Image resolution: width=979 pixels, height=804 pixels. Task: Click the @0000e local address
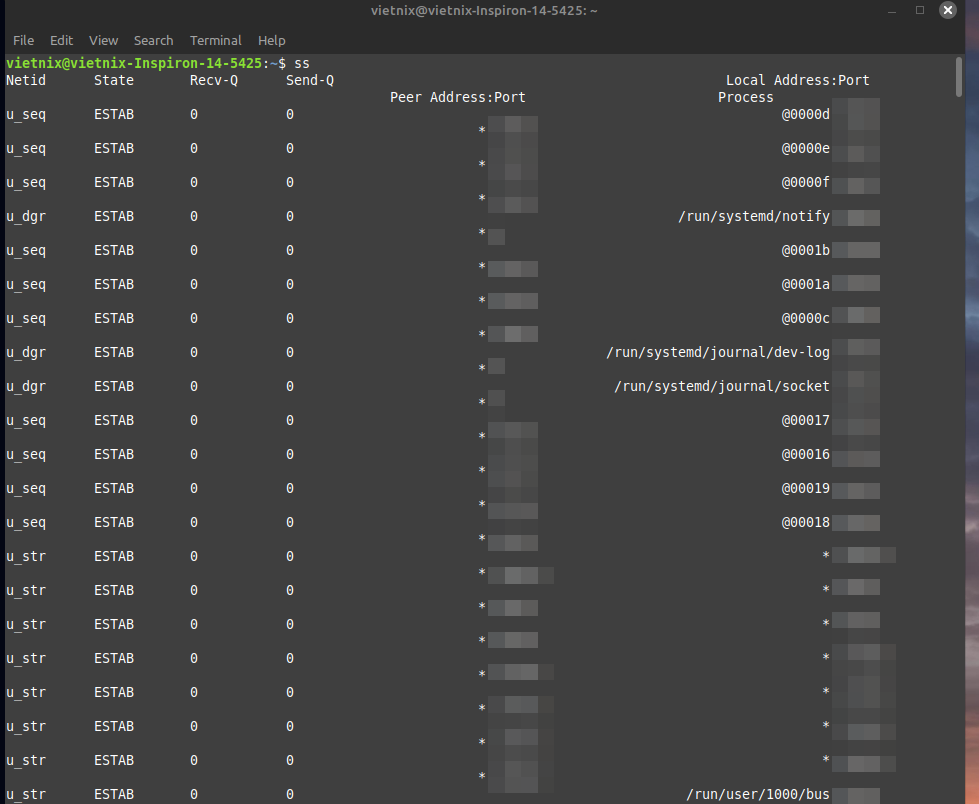click(805, 149)
